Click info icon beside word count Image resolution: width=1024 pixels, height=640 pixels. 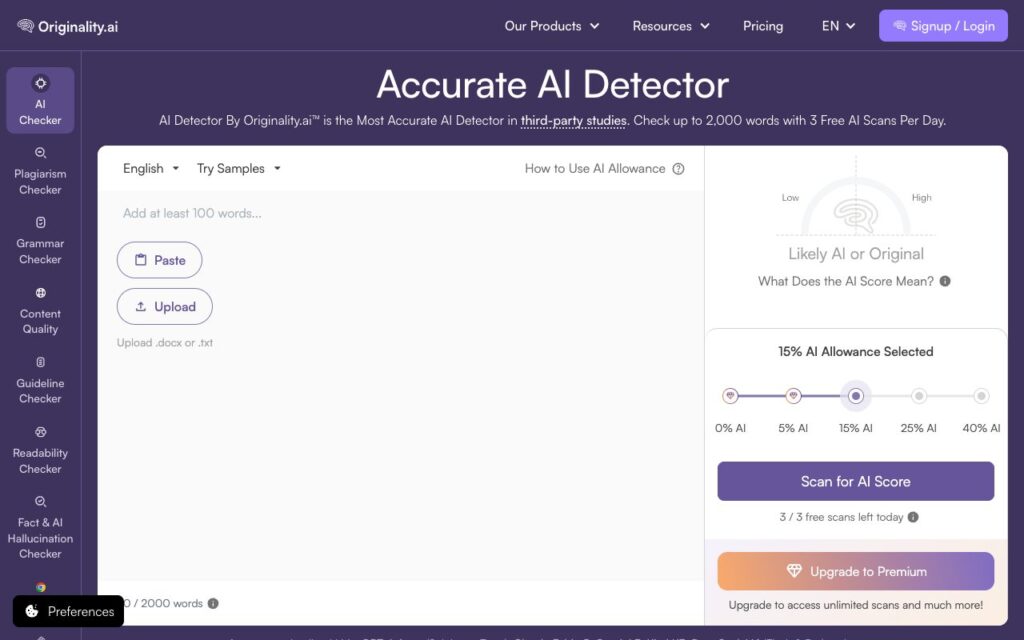(213, 603)
